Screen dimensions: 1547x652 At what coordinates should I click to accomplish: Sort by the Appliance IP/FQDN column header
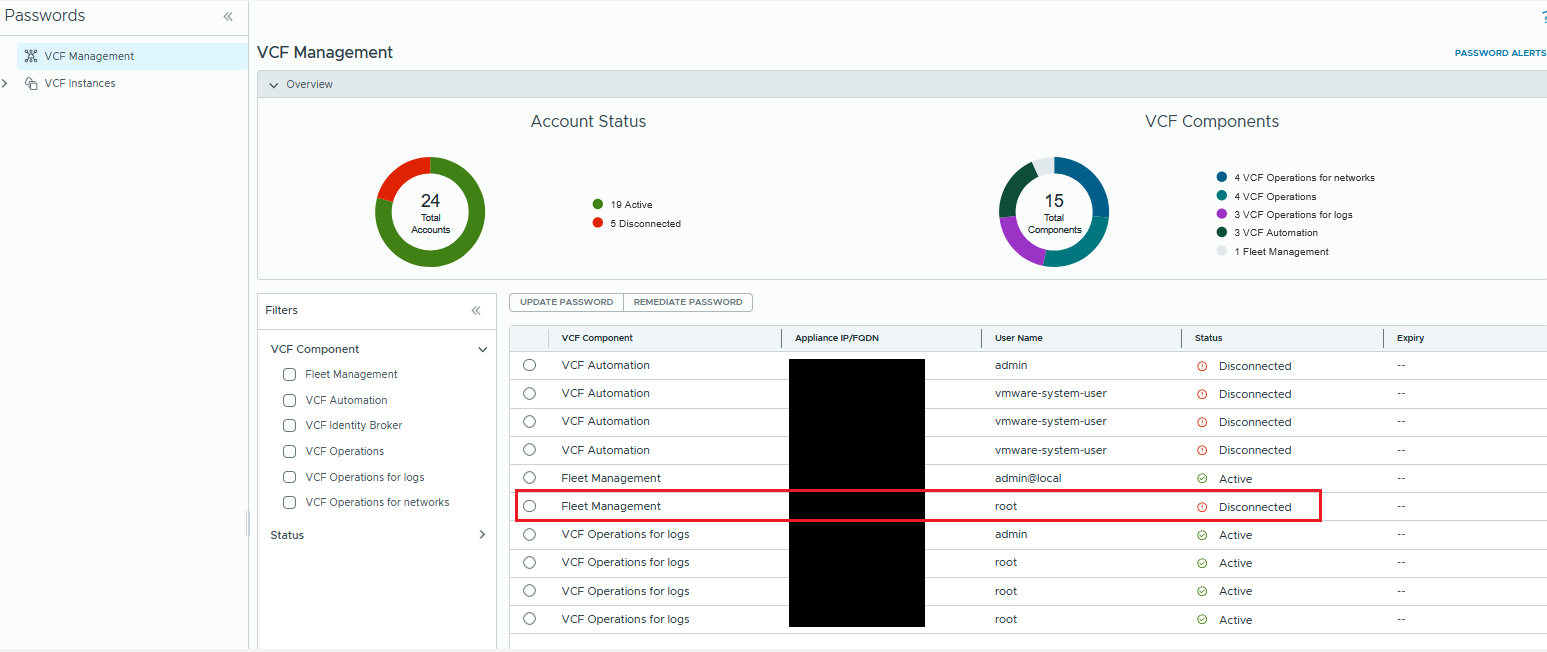click(838, 338)
